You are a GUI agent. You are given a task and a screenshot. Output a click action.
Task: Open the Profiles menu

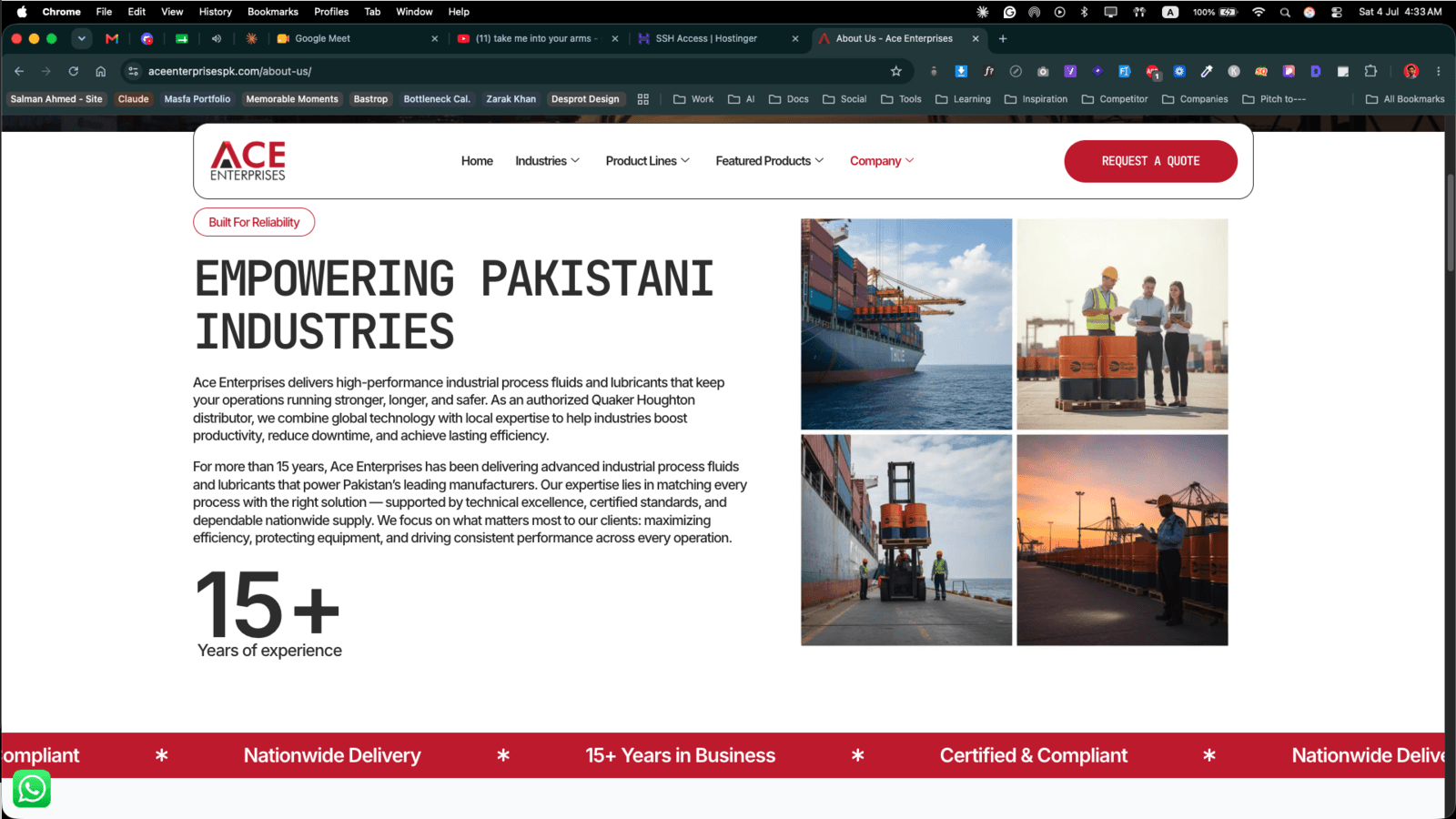coord(331,12)
